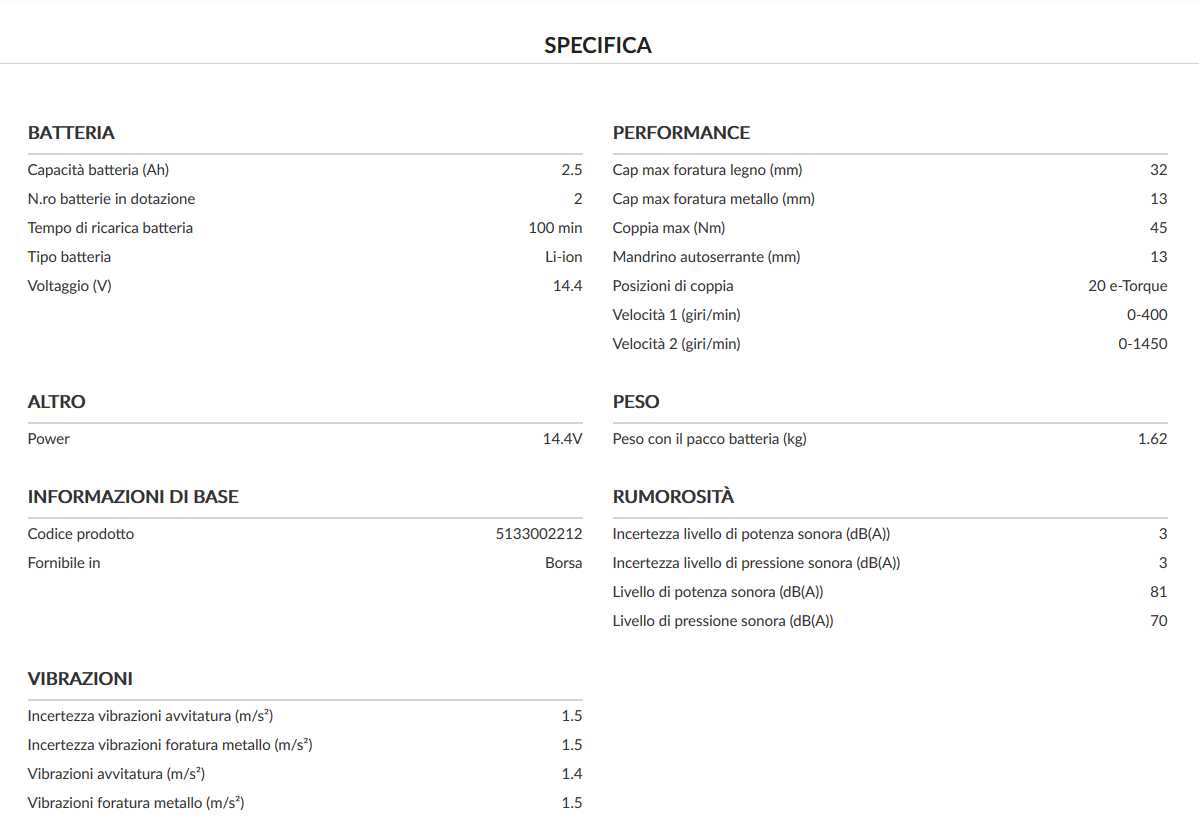
Task: Click the RUMOROSITÀ section heading
Action: pos(673,497)
